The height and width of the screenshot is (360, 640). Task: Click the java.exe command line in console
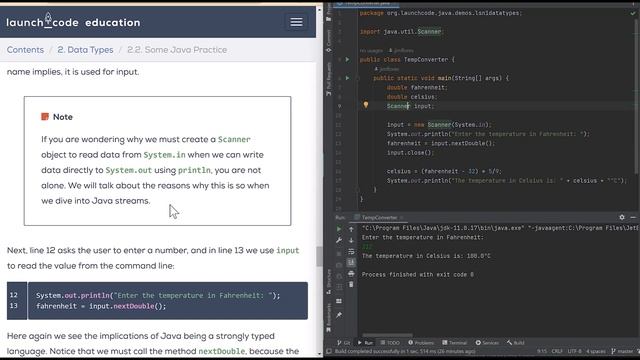(500, 228)
